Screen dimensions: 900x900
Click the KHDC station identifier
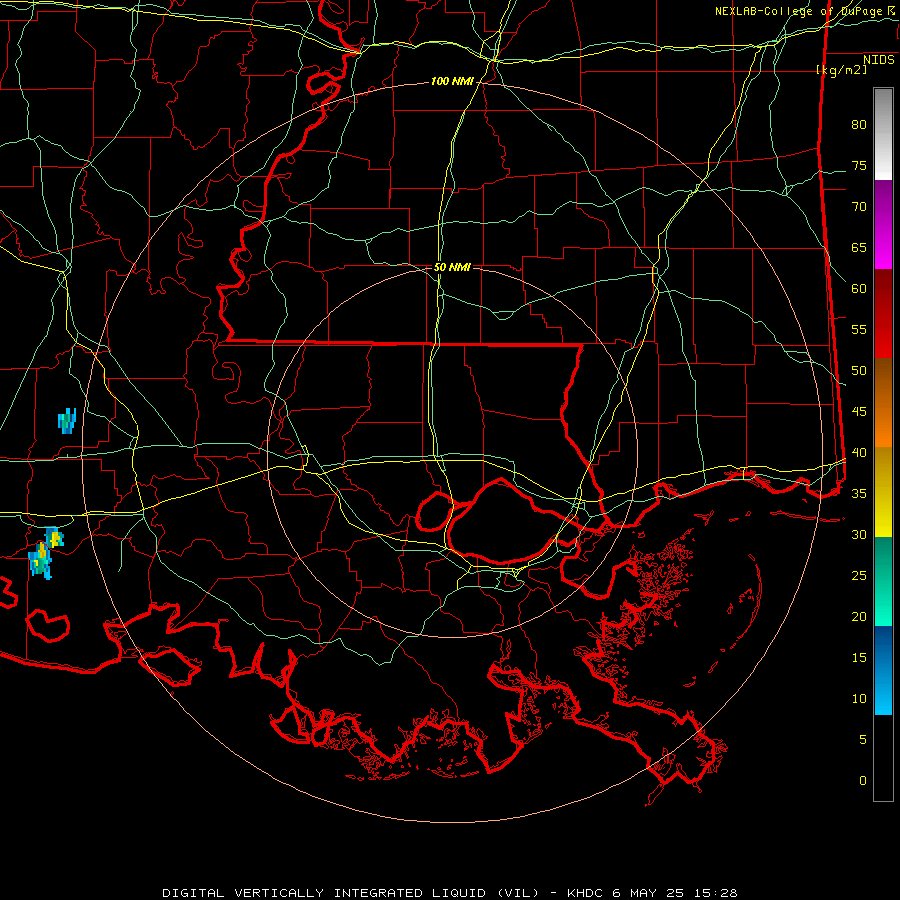(587, 893)
